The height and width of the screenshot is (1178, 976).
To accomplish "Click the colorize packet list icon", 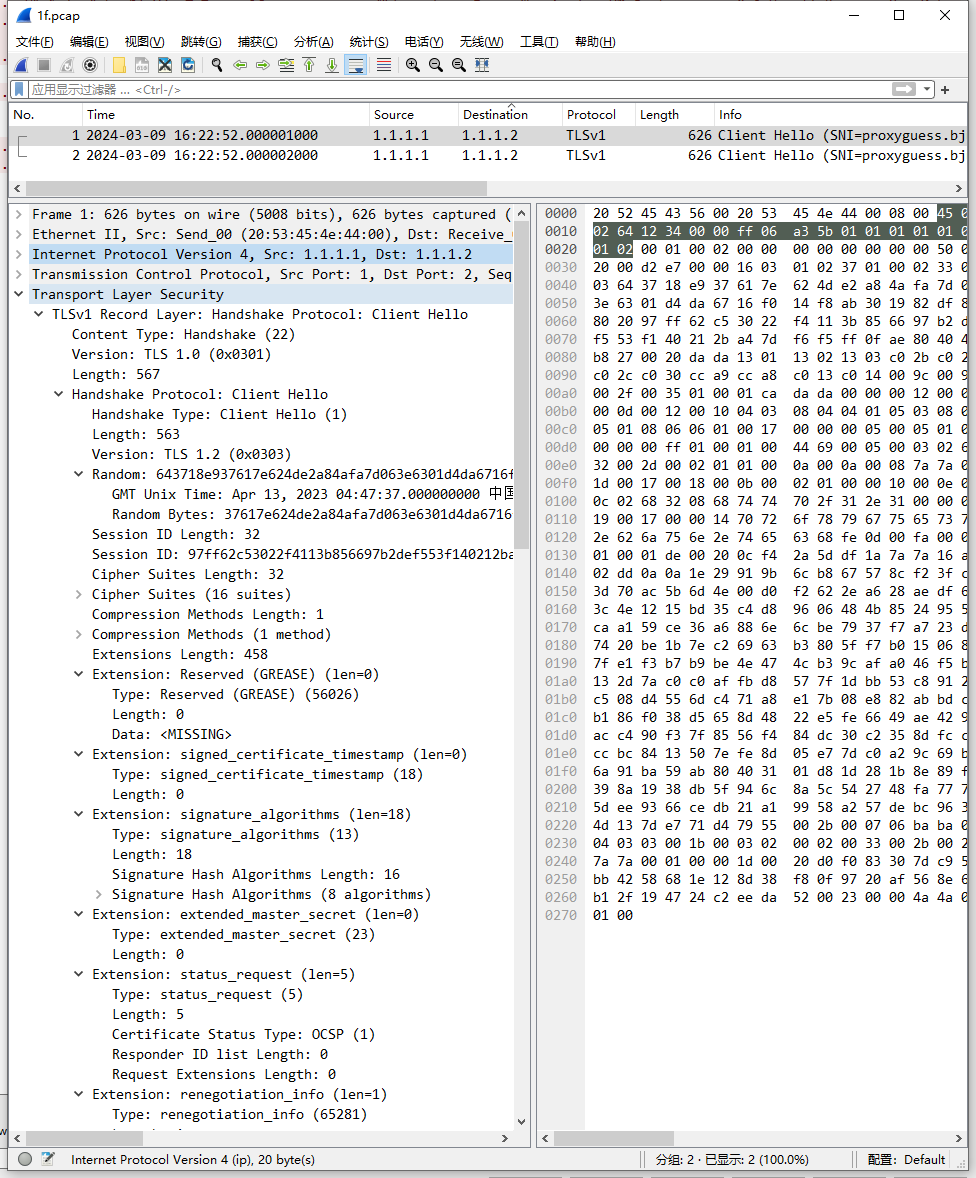I will pos(383,65).
